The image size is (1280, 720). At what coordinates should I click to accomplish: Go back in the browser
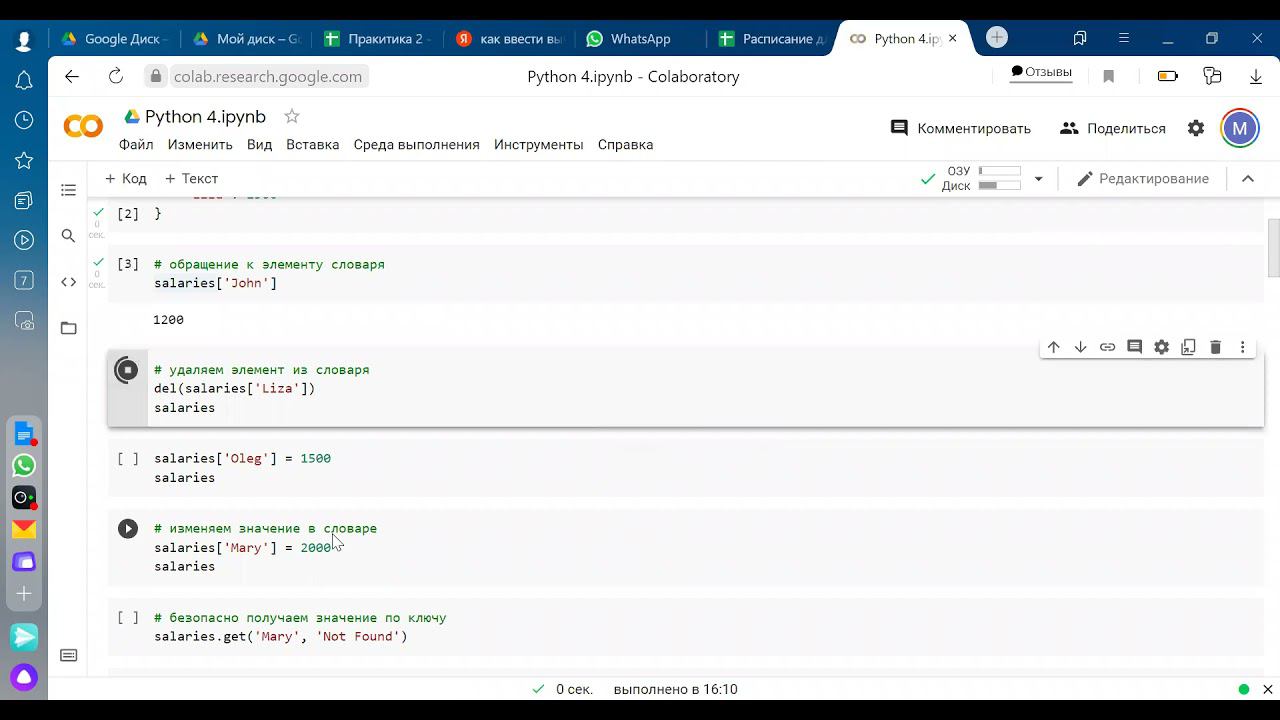click(71, 76)
